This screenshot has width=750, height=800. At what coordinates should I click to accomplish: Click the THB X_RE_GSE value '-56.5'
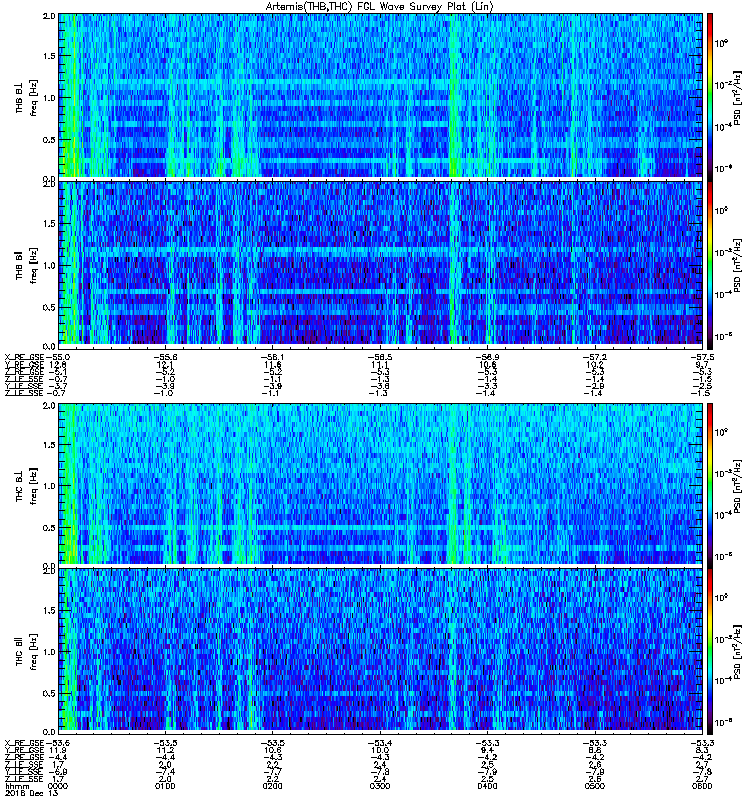pos(380,357)
